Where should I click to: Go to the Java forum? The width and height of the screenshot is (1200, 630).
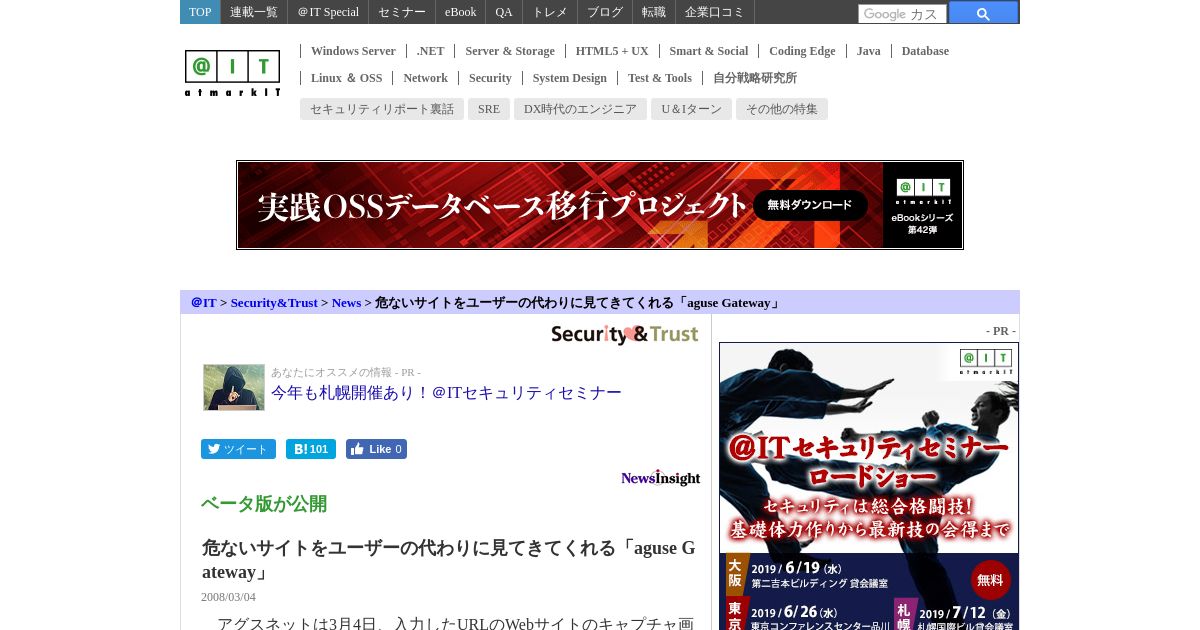tap(869, 51)
